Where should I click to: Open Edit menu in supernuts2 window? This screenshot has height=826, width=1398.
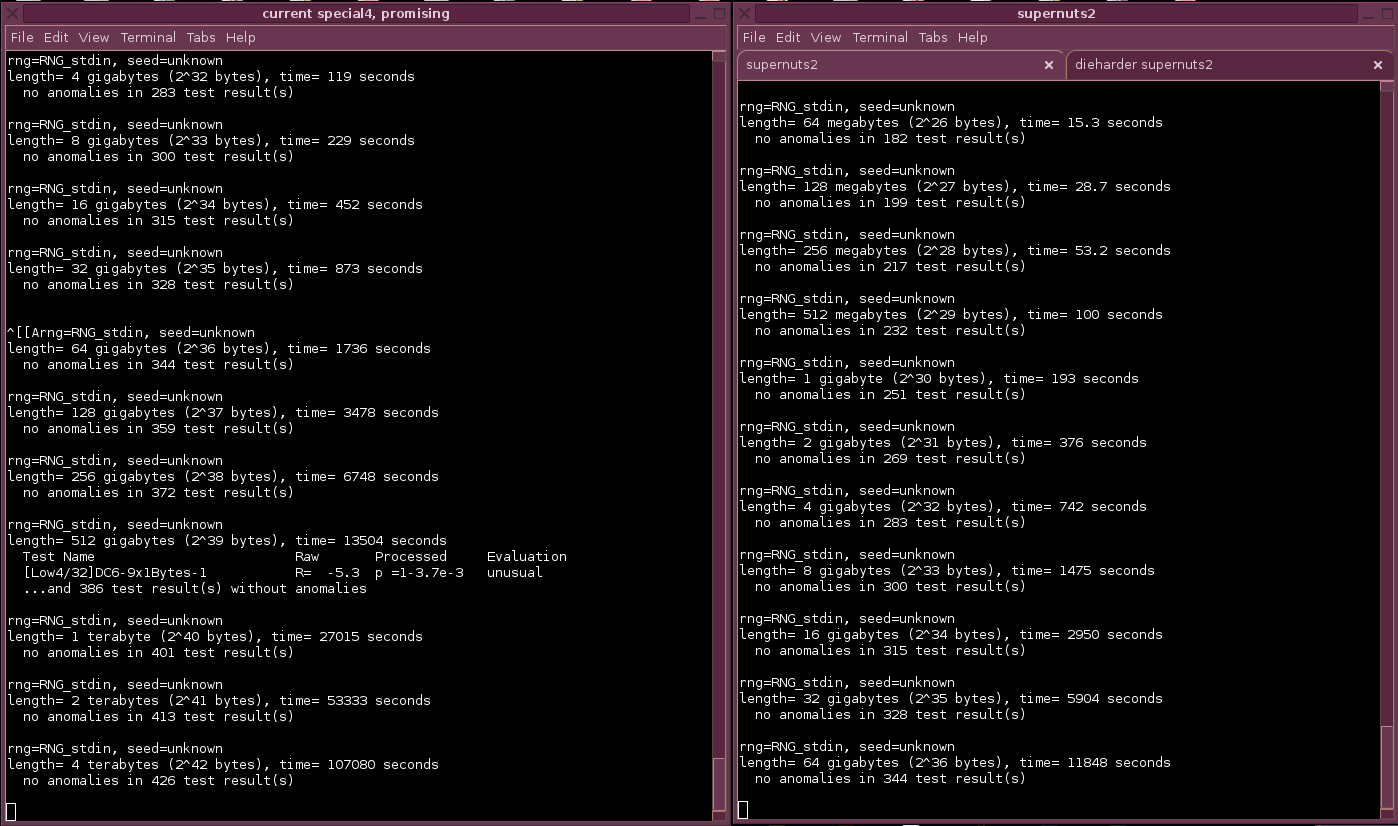coord(788,37)
